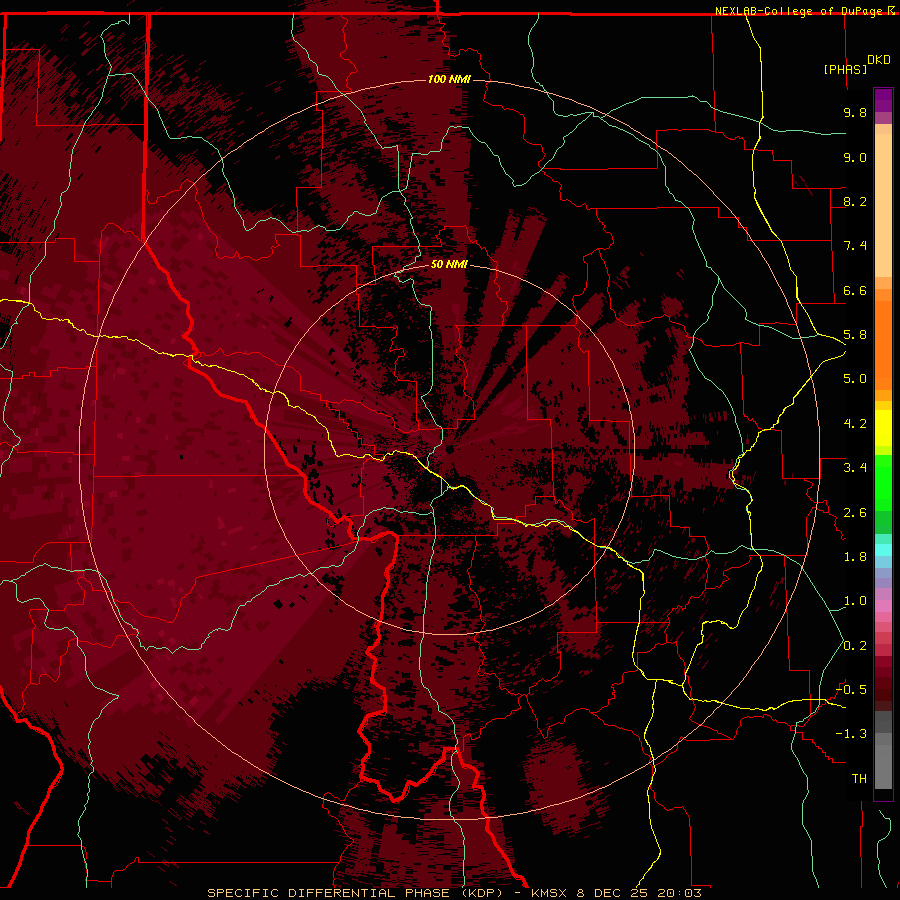
Task: Select the 4.2 scale value label
Action: pyautogui.click(x=855, y=424)
